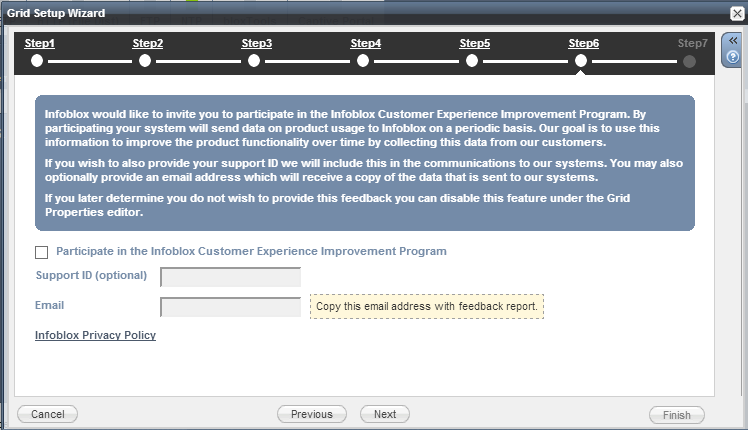The height and width of the screenshot is (430, 748).
Task: Click the Step6 progress circle
Action: click(x=581, y=61)
